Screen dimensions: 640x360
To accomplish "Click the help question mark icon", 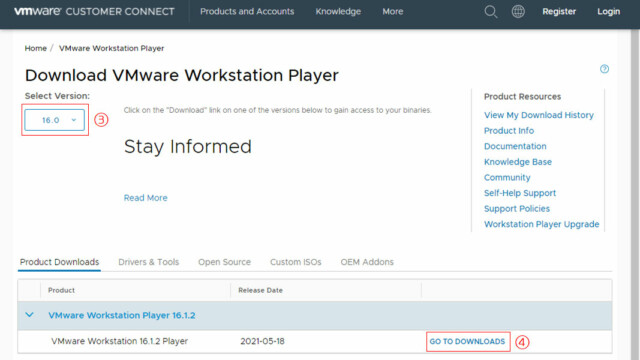I will [x=604, y=69].
